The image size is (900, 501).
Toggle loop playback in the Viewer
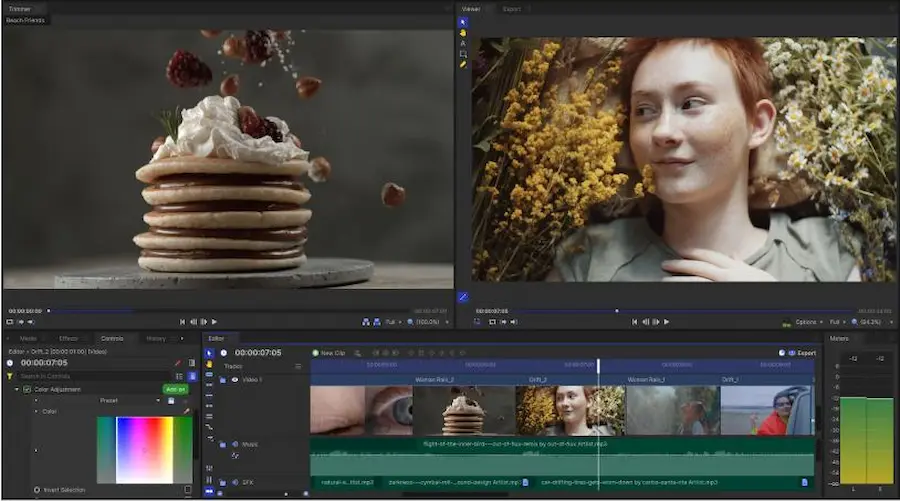click(492, 322)
